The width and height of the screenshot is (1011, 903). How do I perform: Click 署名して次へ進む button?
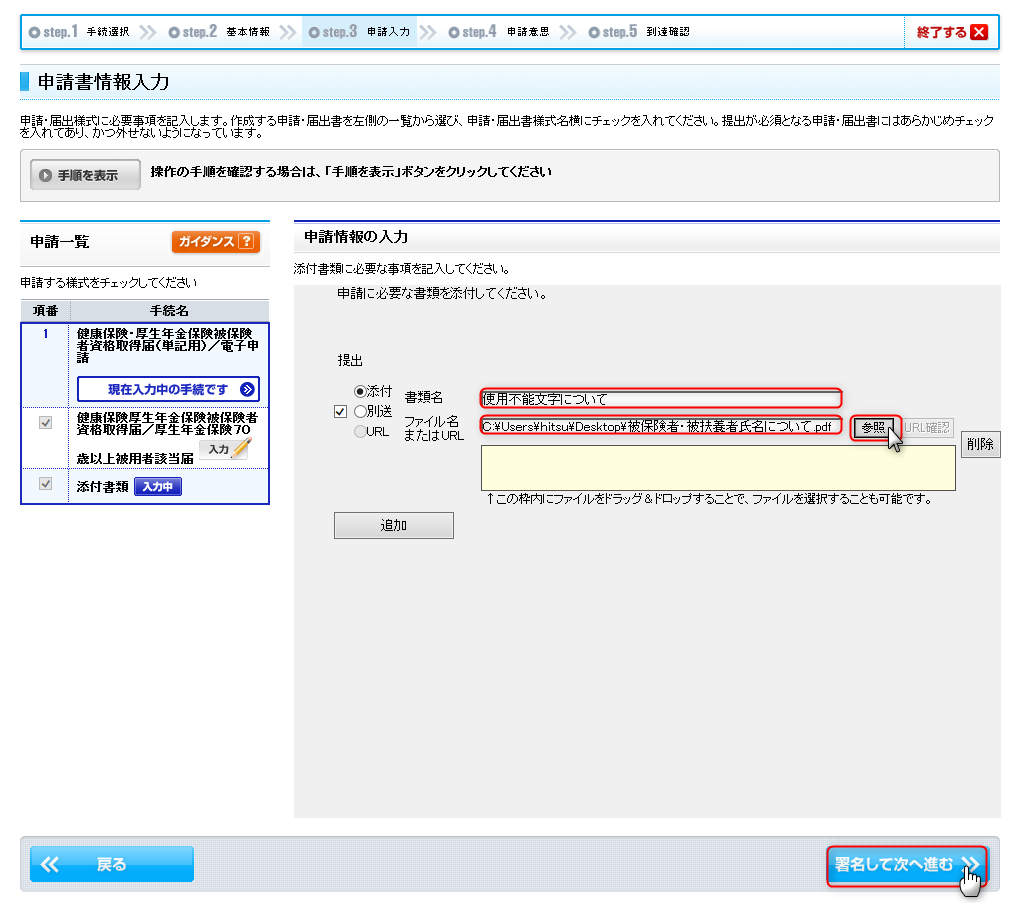pos(906,865)
